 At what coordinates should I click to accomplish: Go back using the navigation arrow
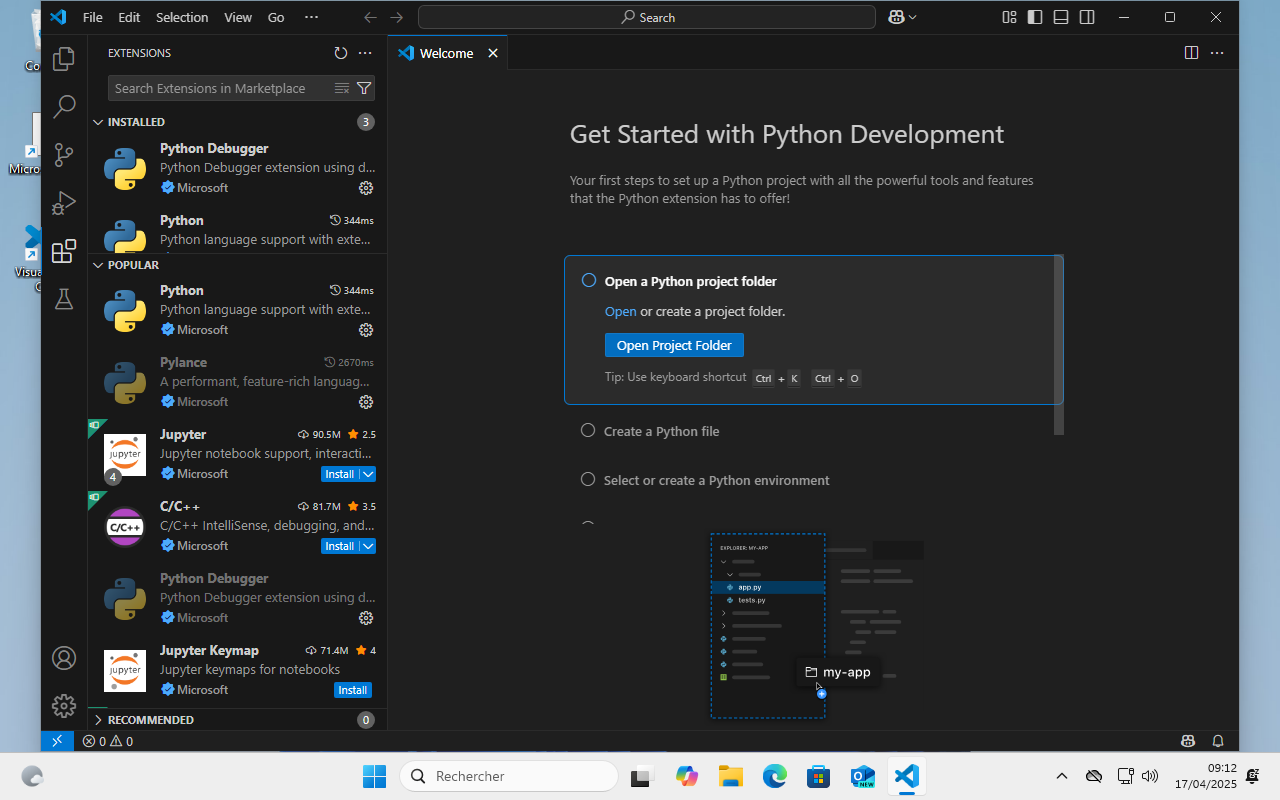pyautogui.click(x=371, y=17)
